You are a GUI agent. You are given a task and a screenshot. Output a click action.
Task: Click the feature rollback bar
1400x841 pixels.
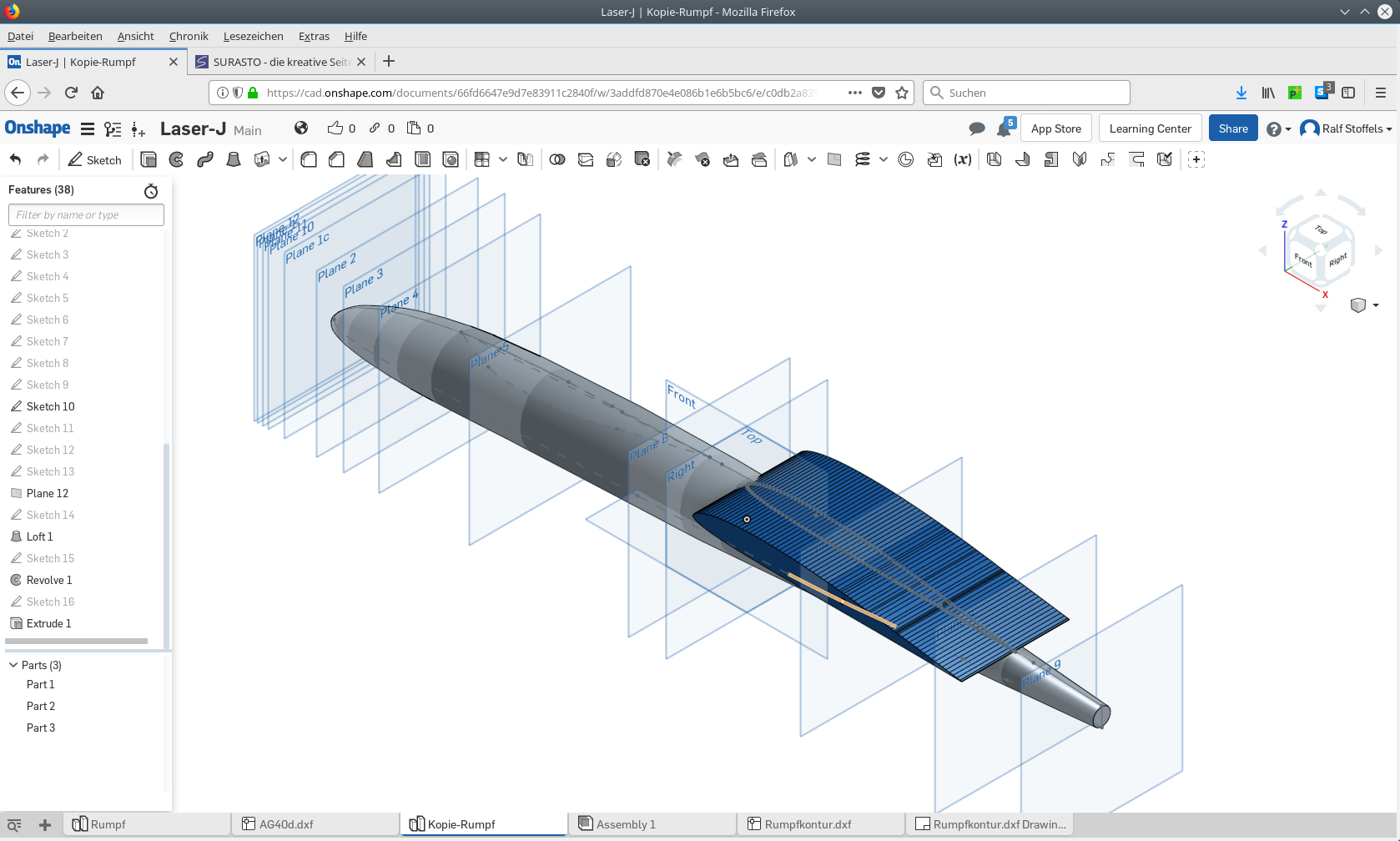(x=77, y=641)
